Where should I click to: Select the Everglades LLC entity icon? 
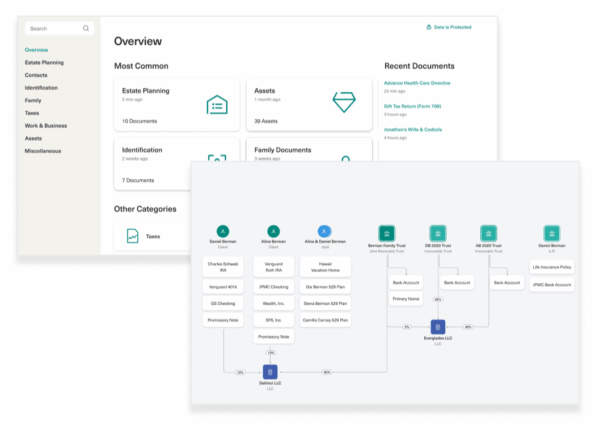pos(437,326)
